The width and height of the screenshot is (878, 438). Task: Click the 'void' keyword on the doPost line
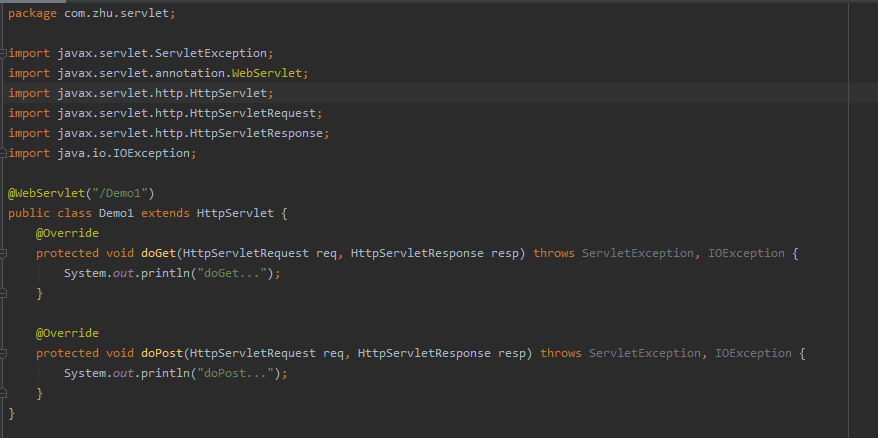(x=120, y=353)
